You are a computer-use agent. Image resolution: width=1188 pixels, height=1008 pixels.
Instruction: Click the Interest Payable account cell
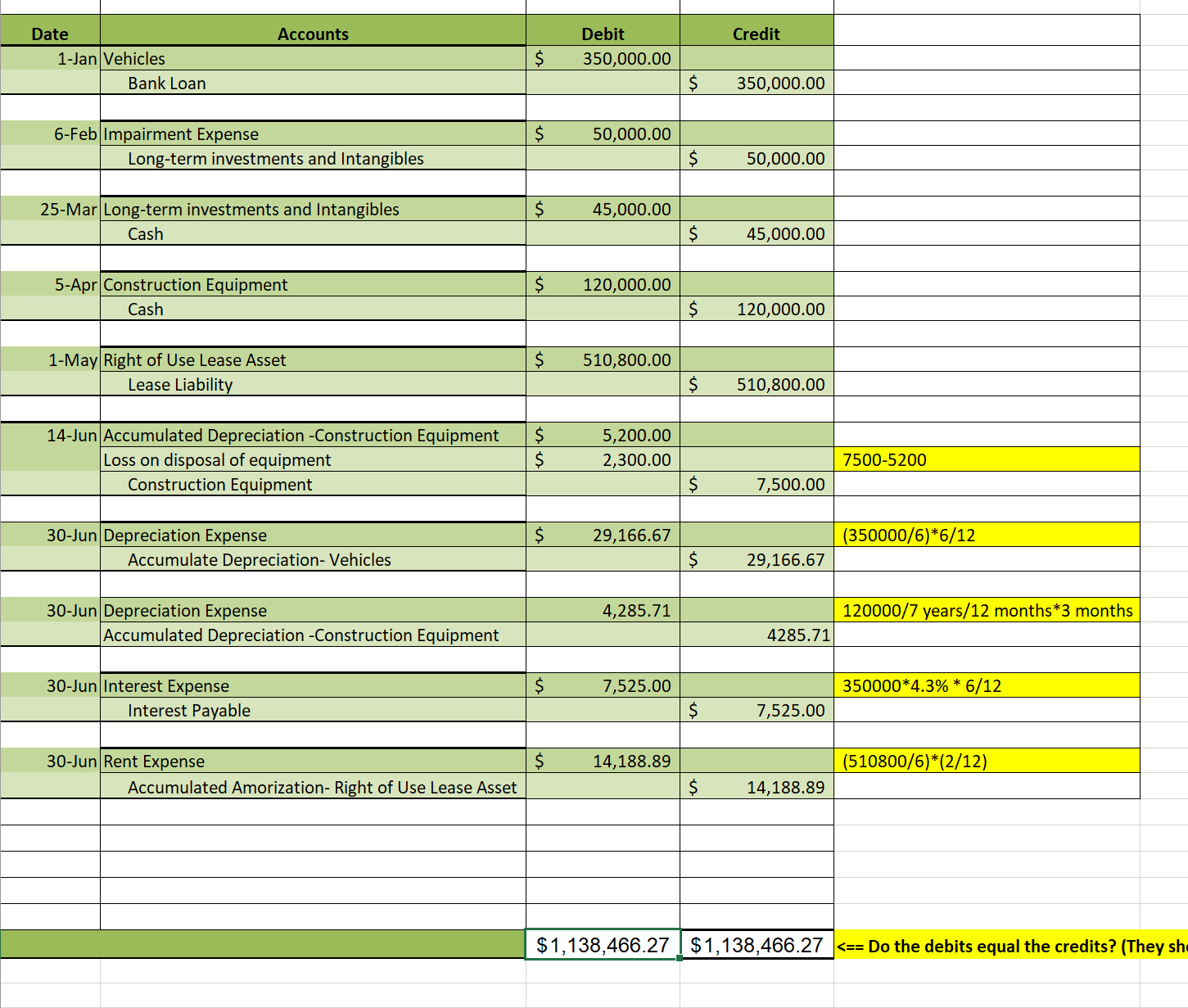coord(313,710)
